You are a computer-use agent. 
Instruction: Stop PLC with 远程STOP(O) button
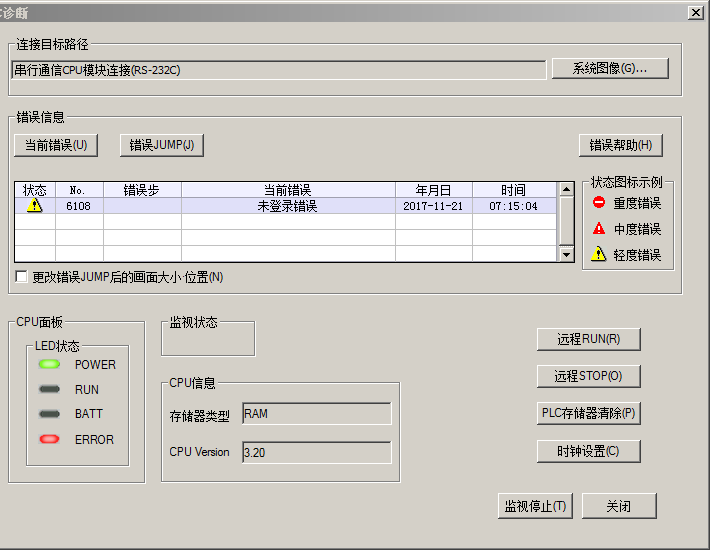point(588,377)
